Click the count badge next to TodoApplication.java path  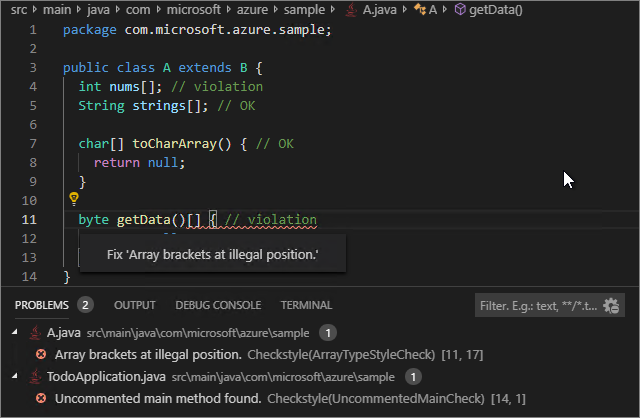click(x=413, y=376)
